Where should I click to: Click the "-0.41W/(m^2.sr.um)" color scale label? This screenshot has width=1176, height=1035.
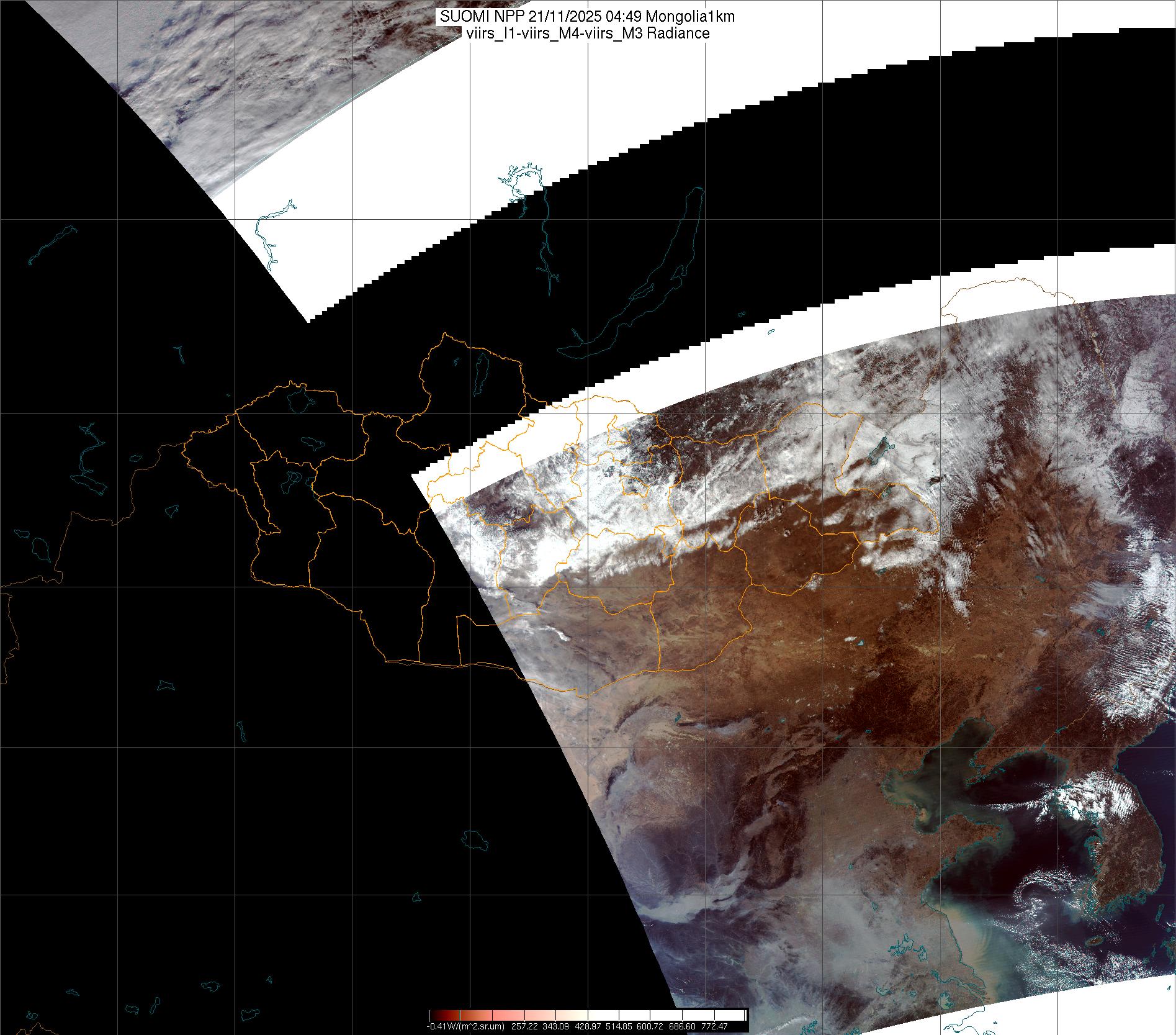tap(465, 1026)
